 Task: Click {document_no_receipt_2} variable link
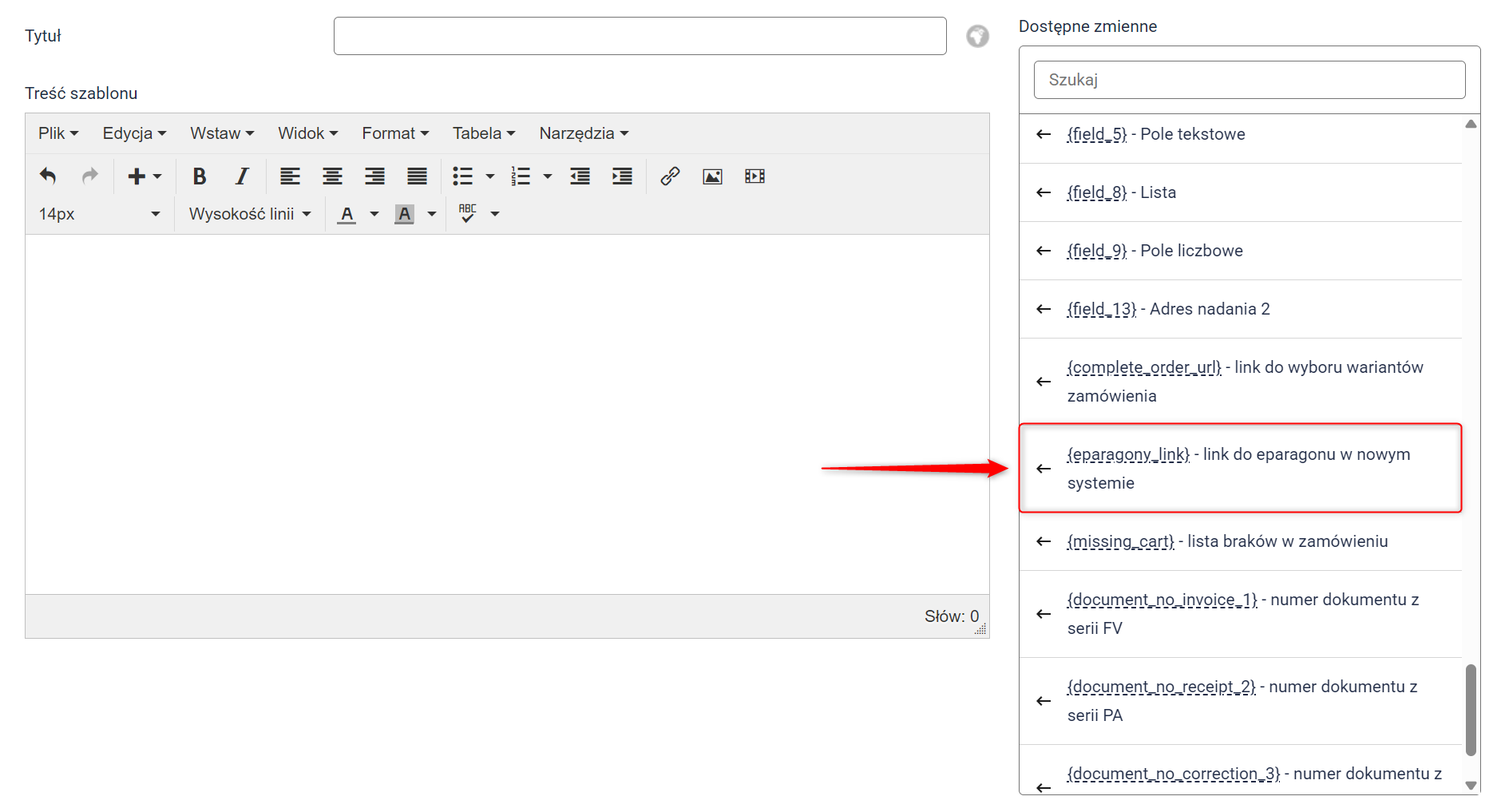click(1161, 687)
